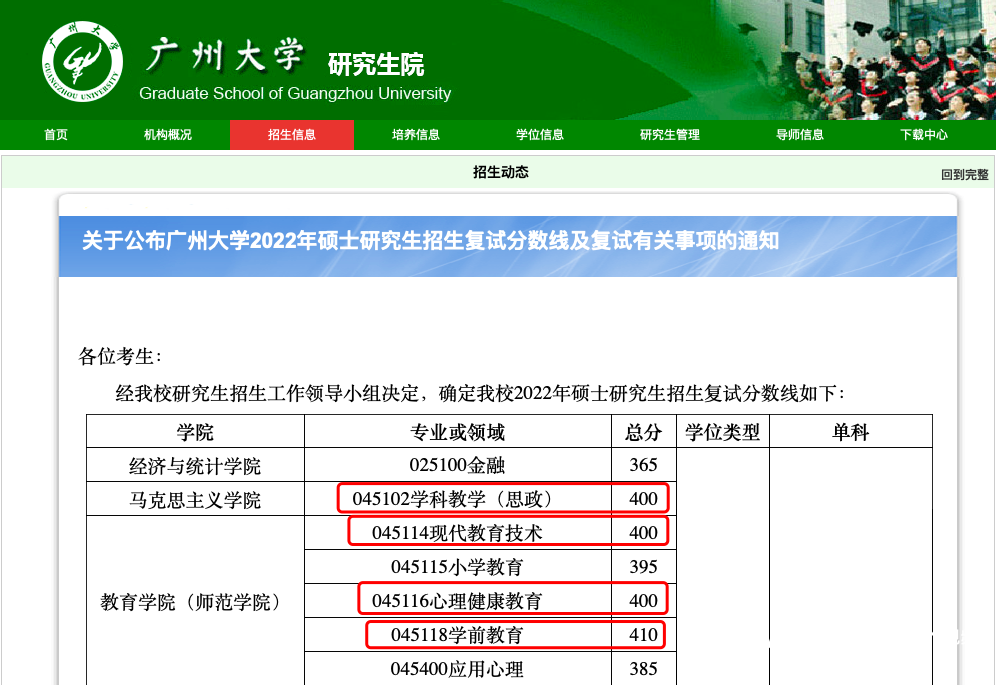The height and width of the screenshot is (685, 996).
Task: Open the 导师信息 menu item
Action: pos(800,135)
